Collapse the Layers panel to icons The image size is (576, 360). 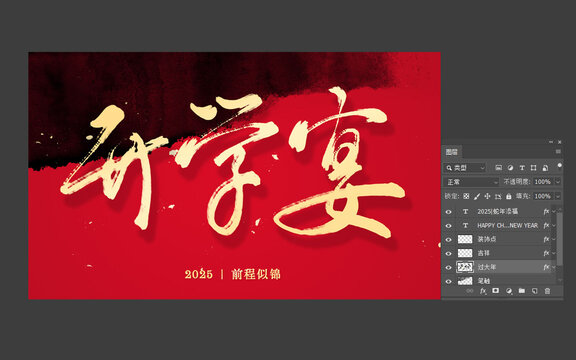(x=551, y=142)
